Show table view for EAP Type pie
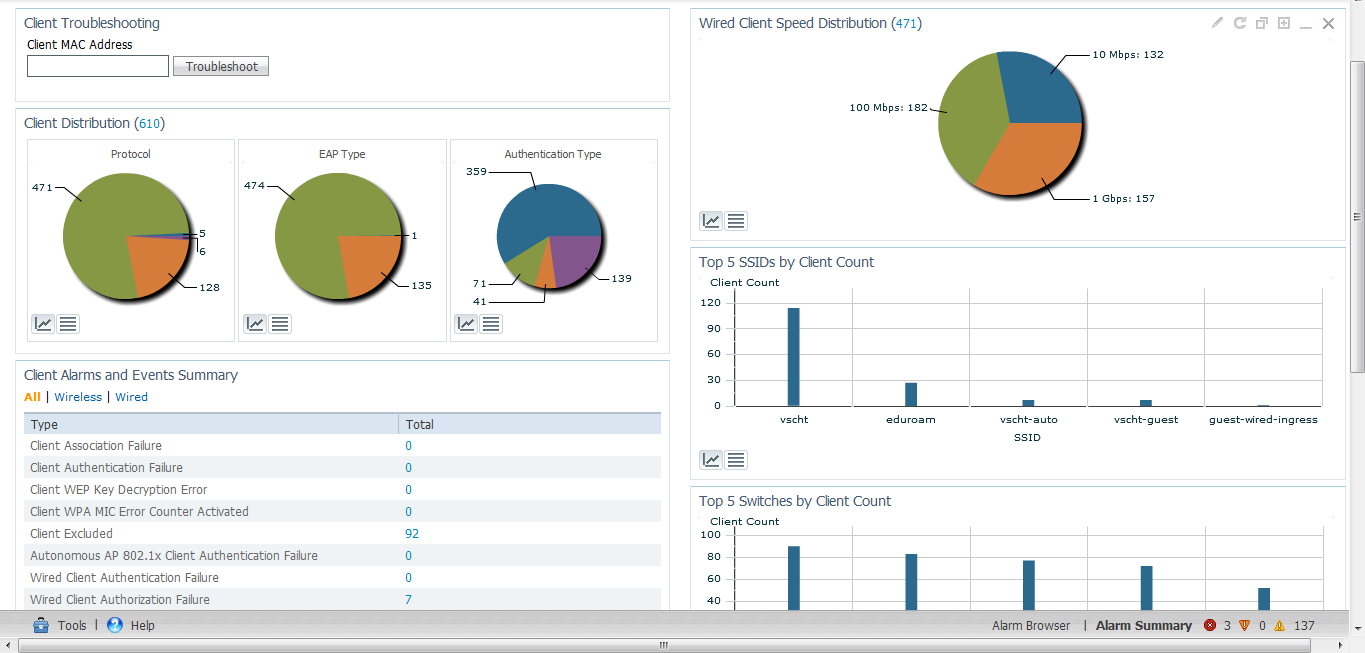Screen dimensions: 1365x653 tap(280, 324)
